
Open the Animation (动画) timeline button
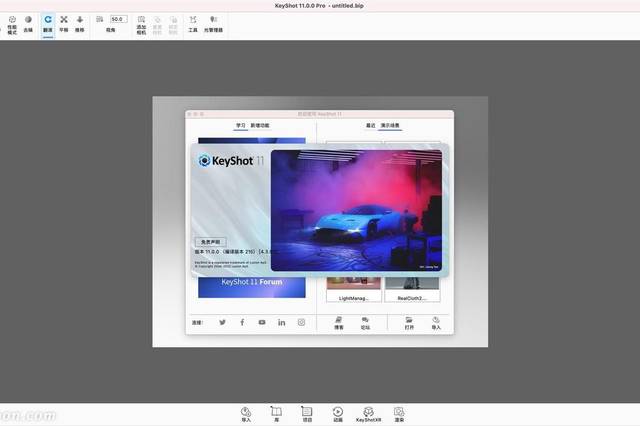point(338,414)
